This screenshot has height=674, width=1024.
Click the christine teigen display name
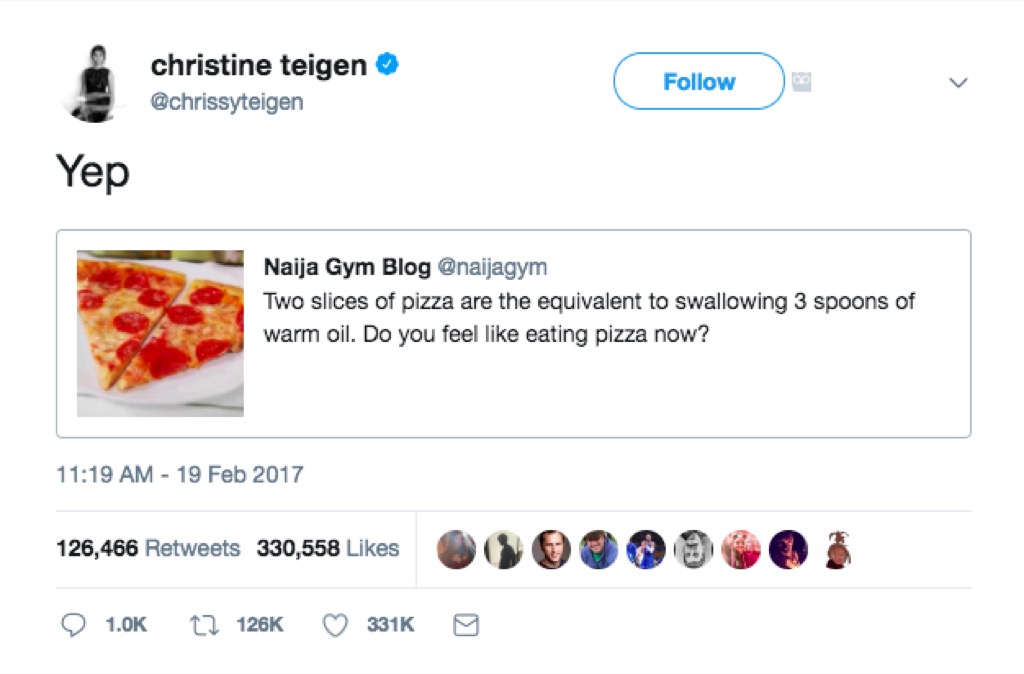[x=258, y=66]
